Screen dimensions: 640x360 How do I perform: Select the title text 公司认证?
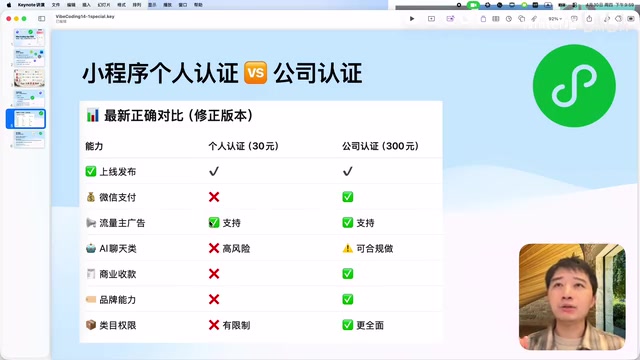pos(318,73)
